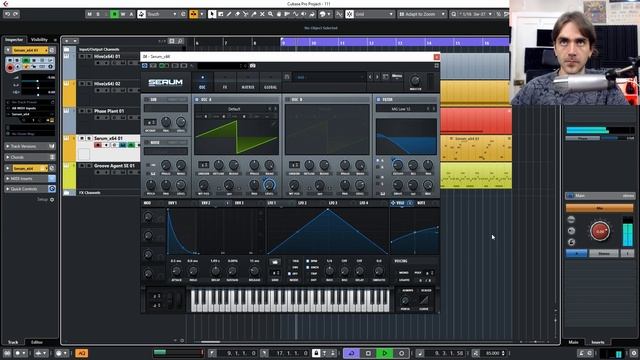640x360 pixels.
Task: Click the transport Stop button
Action: click(x=368, y=353)
